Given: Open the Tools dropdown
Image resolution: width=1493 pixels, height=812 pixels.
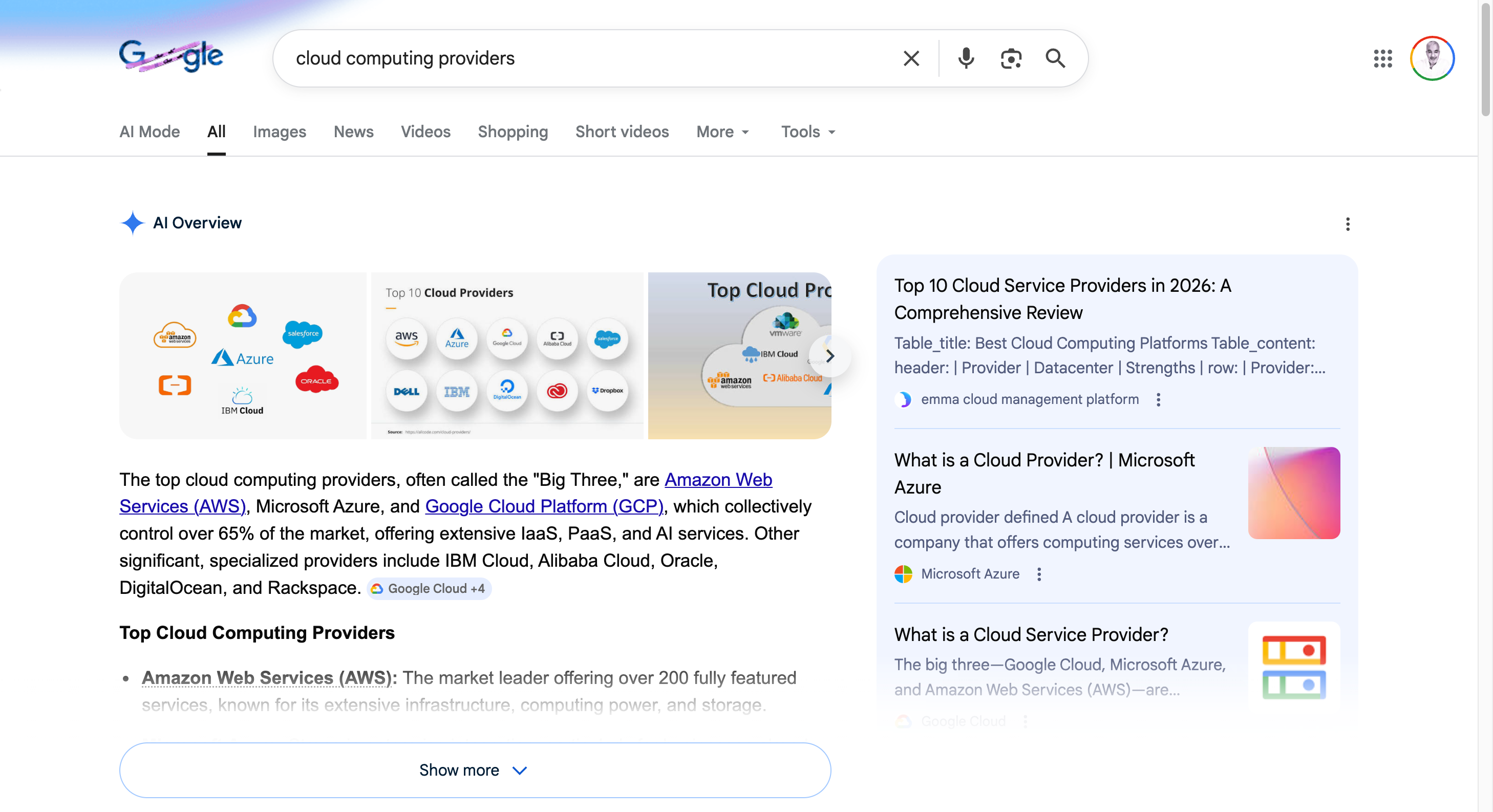Looking at the screenshot, I should 808,132.
